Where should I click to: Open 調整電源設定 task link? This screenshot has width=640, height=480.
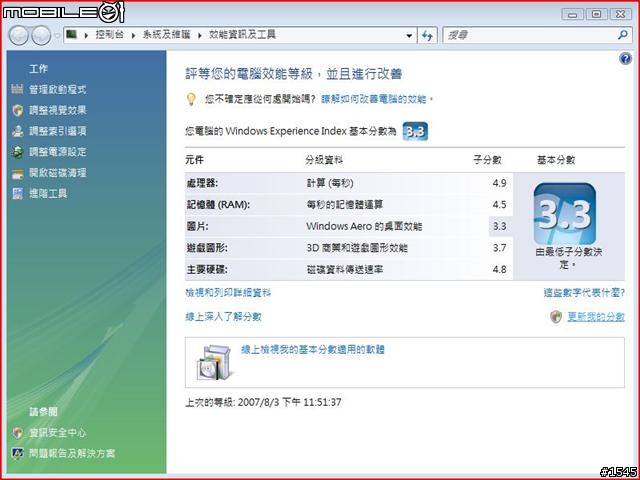tap(58, 152)
